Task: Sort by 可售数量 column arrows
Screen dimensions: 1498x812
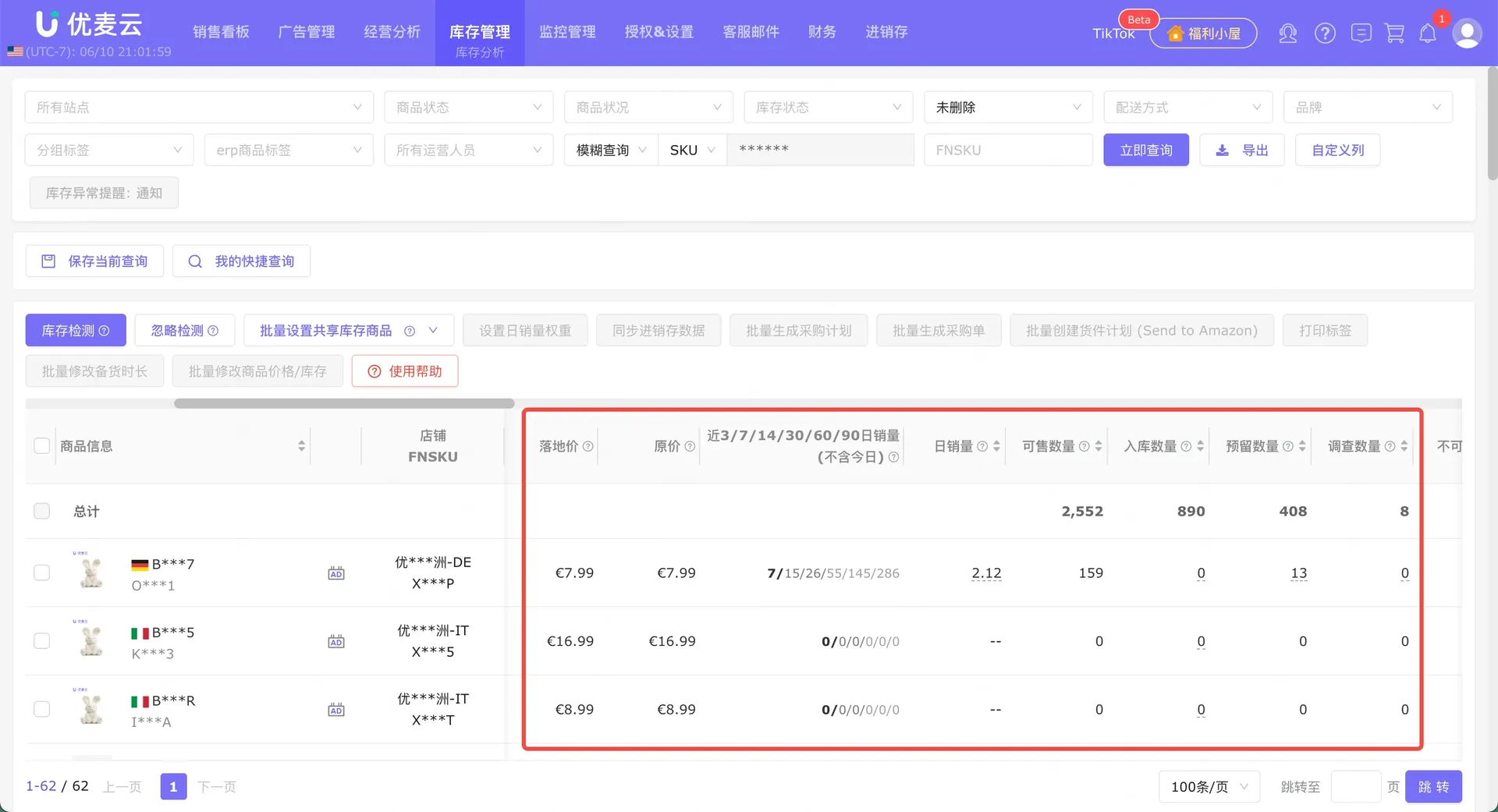Action: [1099, 446]
